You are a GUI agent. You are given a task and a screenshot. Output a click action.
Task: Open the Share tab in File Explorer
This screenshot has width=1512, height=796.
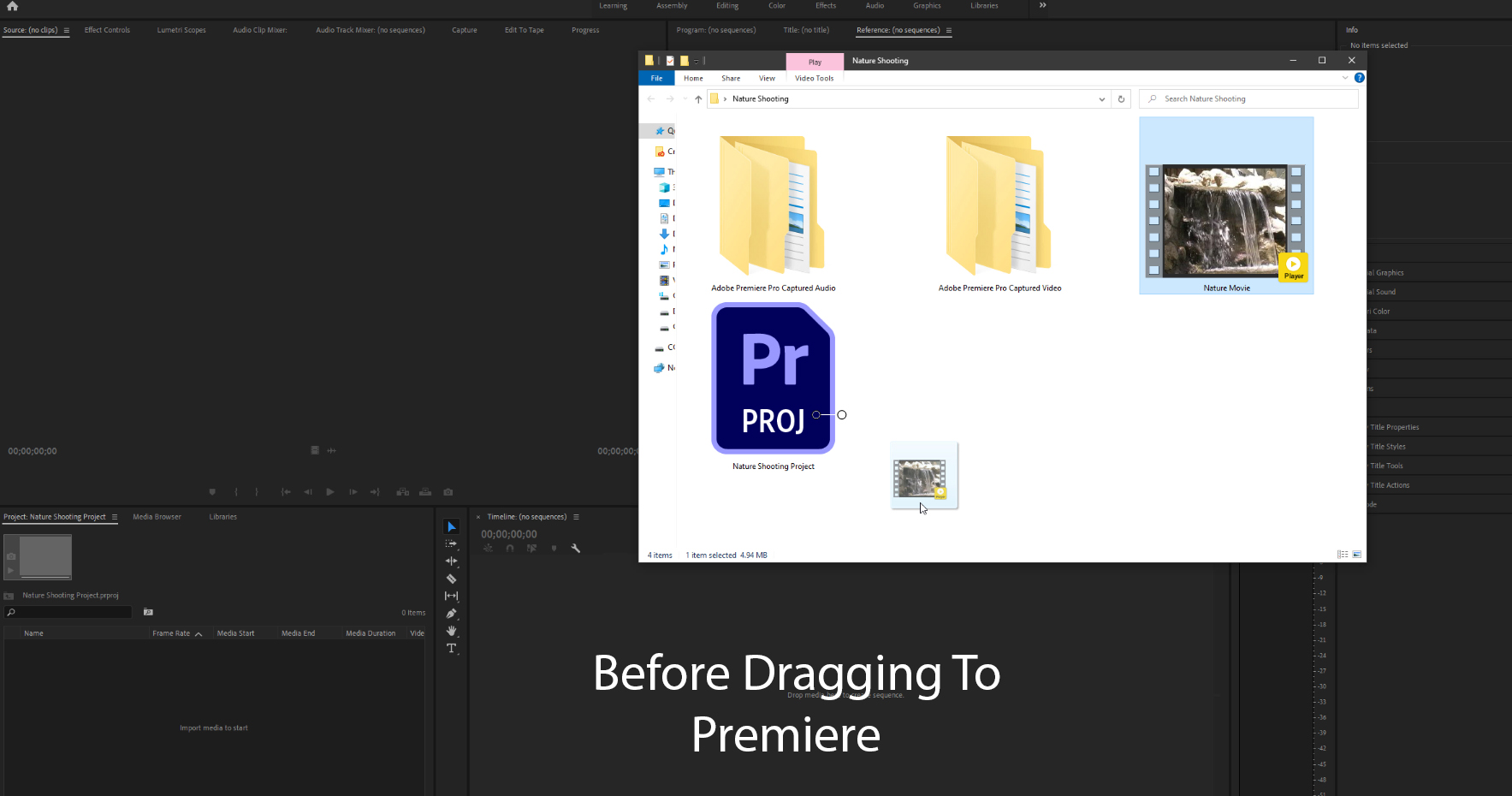click(x=730, y=78)
